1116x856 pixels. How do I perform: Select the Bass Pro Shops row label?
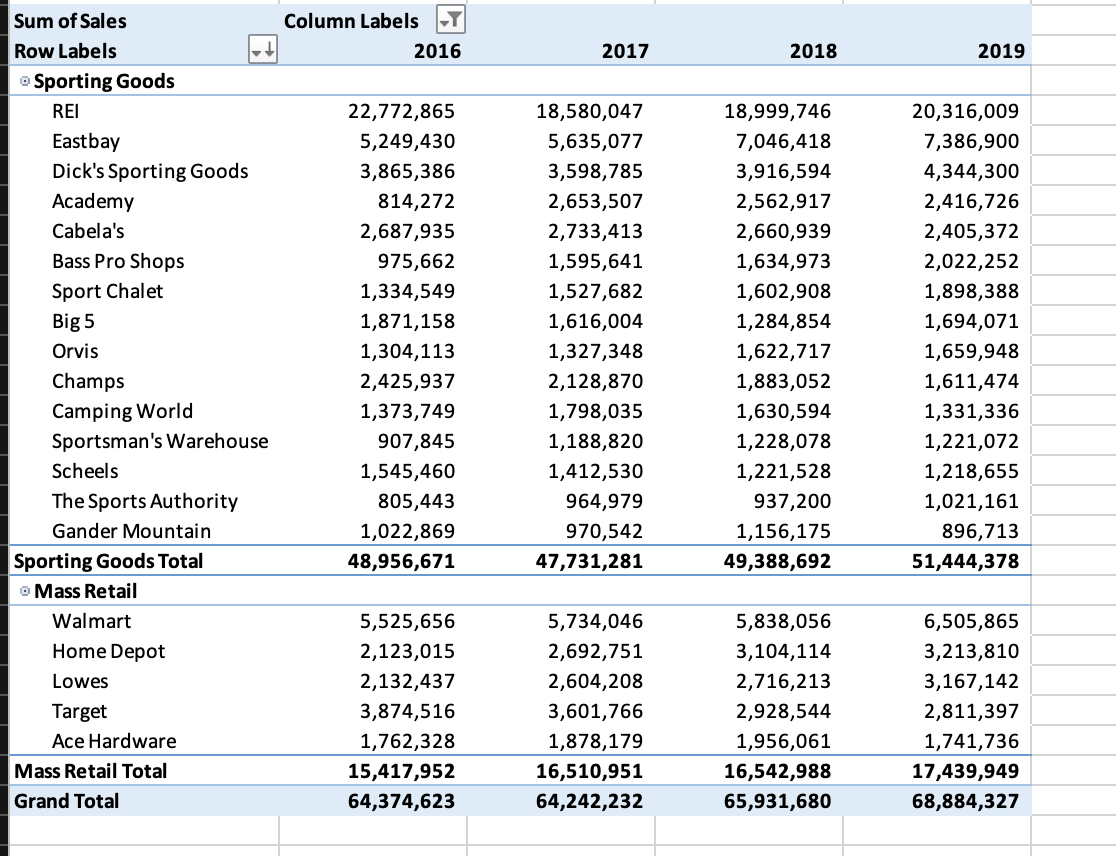pyautogui.click(x=118, y=261)
